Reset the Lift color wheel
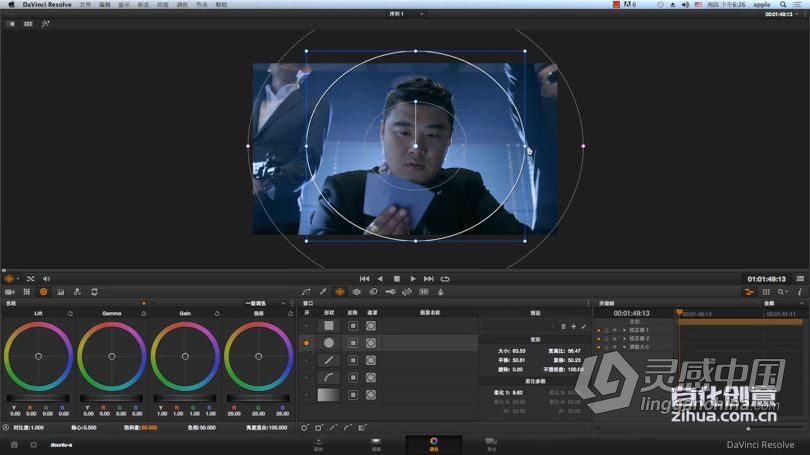Image resolution: width=810 pixels, height=455 pixels. (x=70, y=313)
